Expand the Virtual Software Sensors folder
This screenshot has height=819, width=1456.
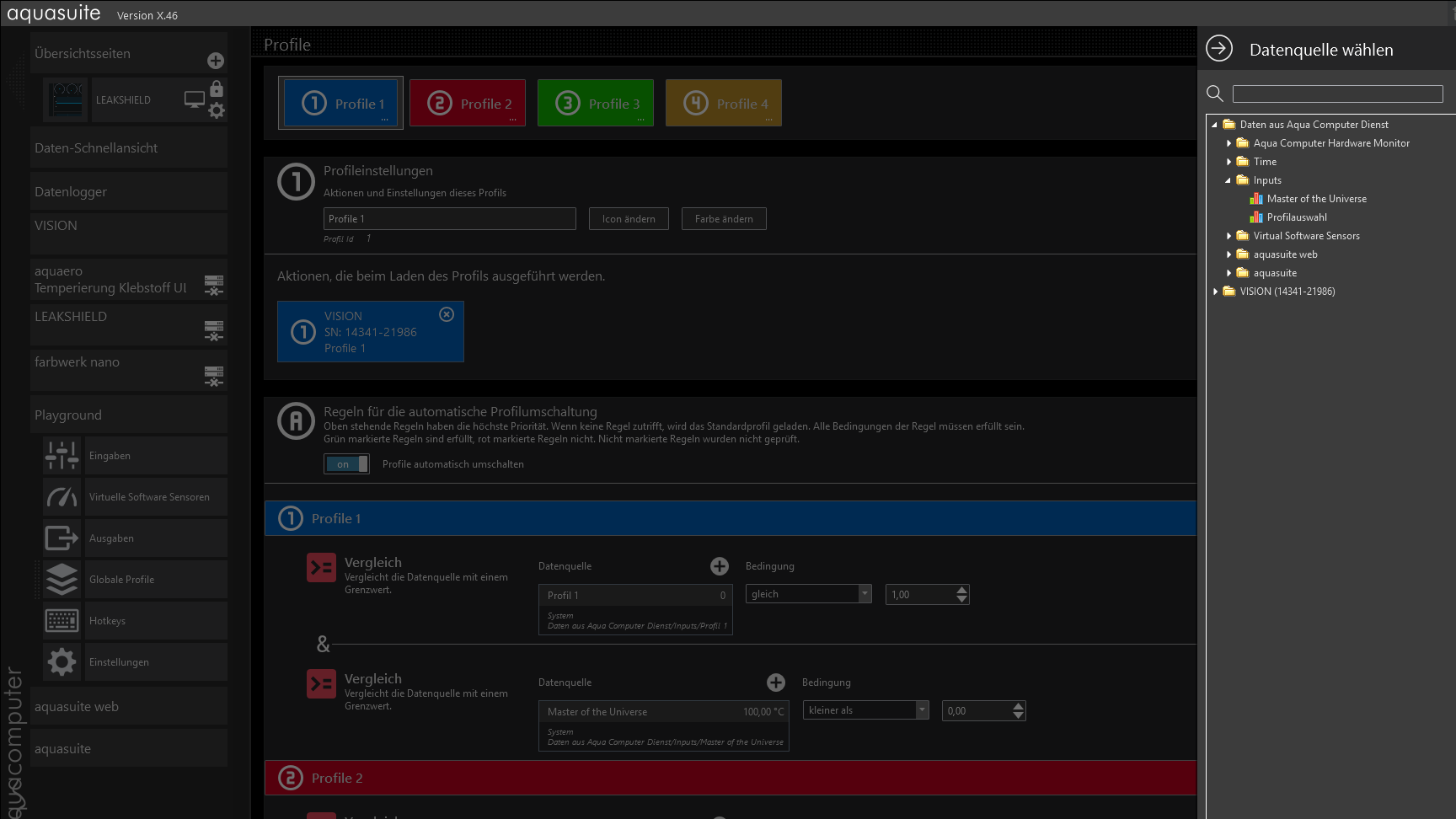pyautogui.click(x=1228, y=236)
